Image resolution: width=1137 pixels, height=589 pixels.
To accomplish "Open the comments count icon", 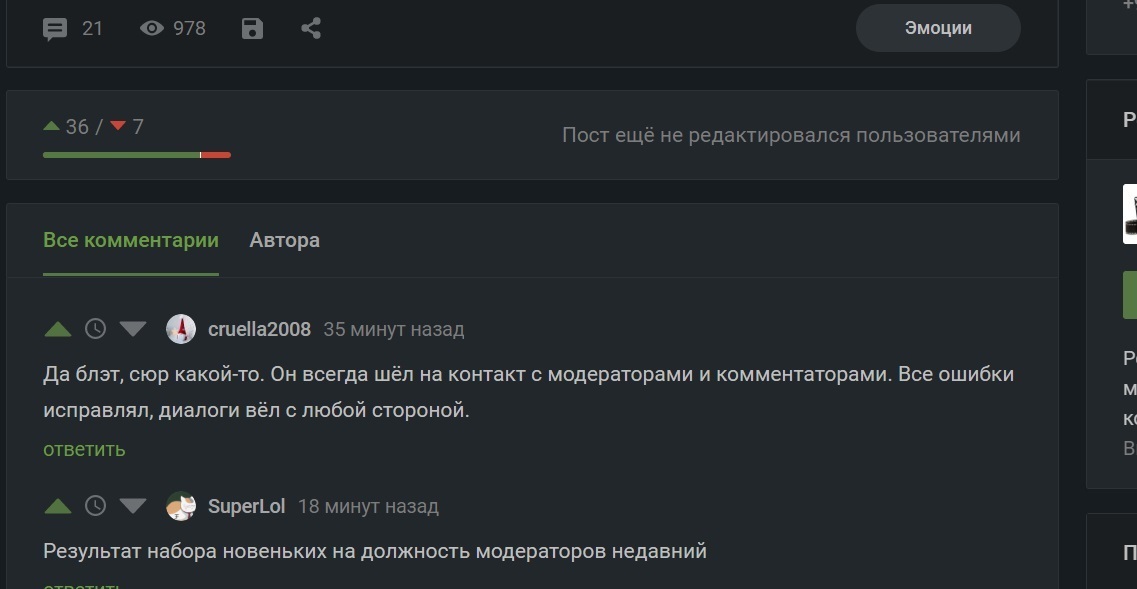I will click(56, 29).
